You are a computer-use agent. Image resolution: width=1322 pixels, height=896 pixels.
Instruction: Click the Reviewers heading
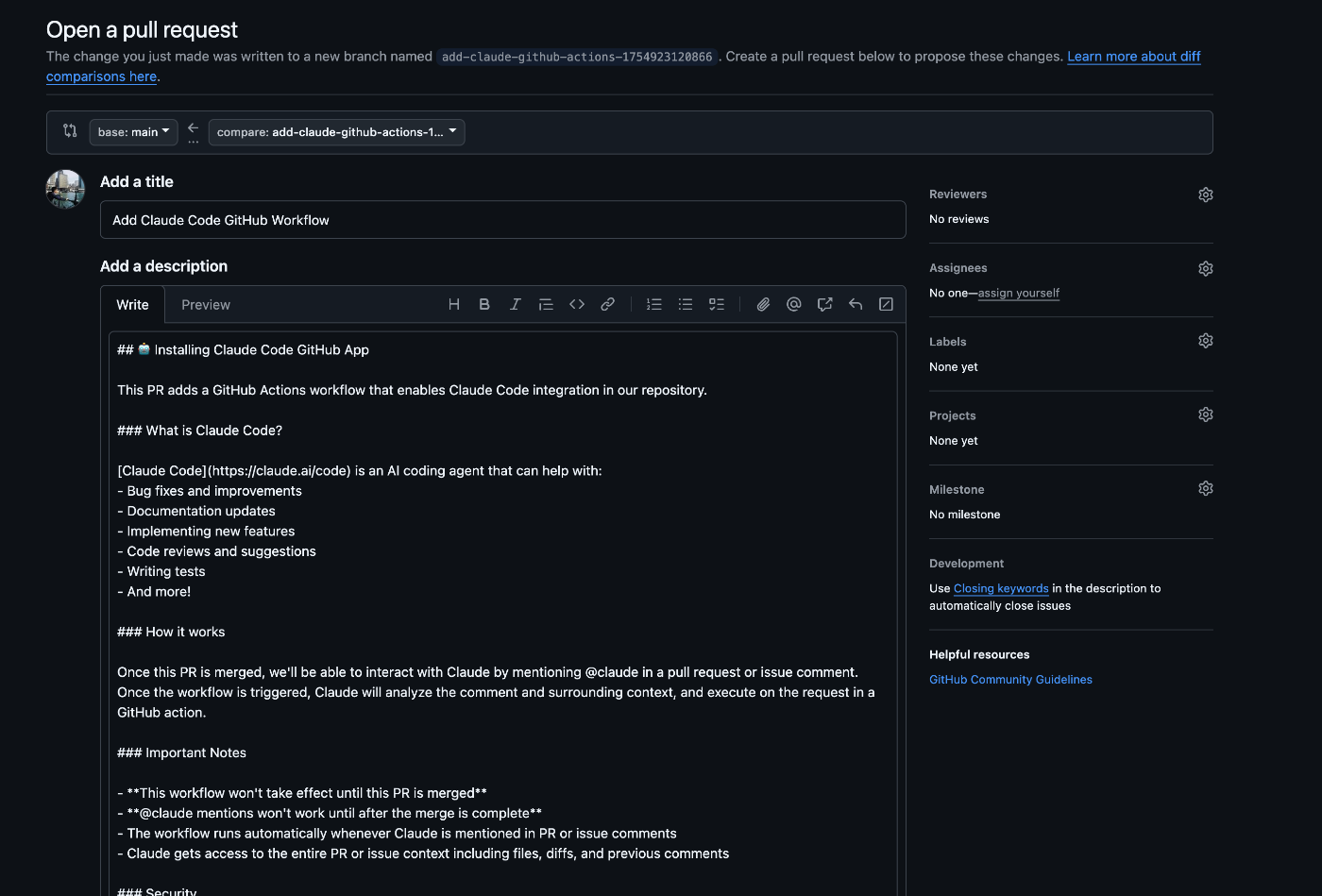click(x=958, y=194)
